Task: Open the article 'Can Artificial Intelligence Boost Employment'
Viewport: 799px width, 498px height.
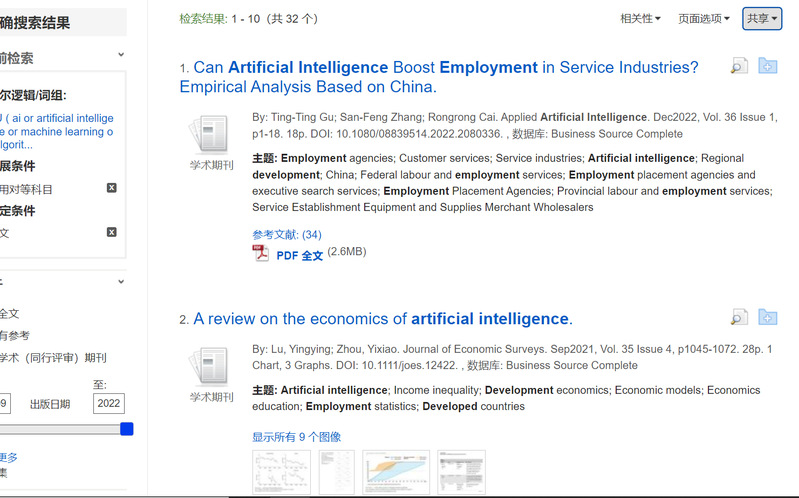Action: 439,77
